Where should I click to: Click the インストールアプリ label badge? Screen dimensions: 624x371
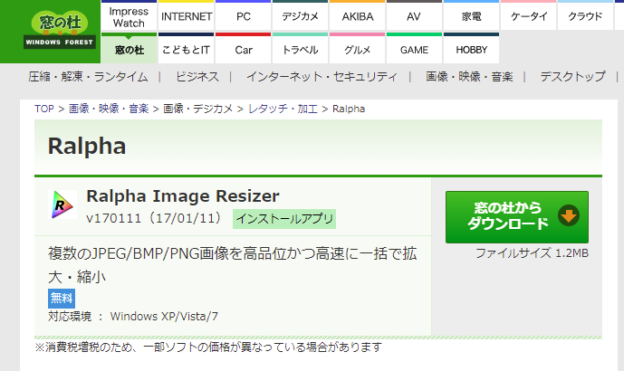pos(284,219)
